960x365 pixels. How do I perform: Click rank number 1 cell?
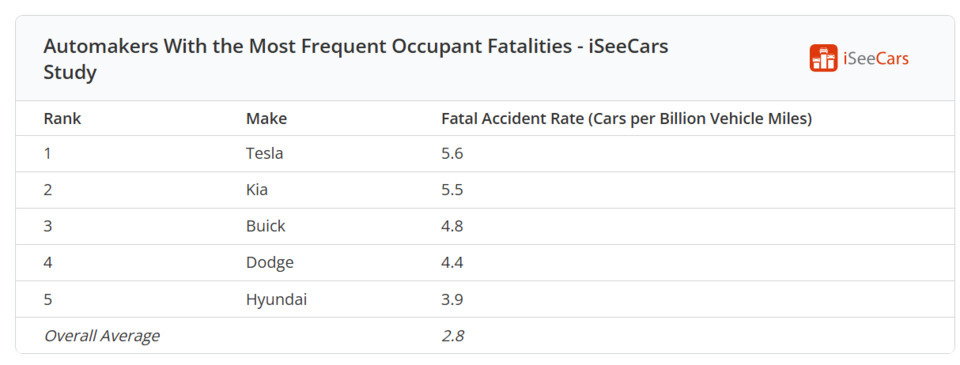[47, 153]
